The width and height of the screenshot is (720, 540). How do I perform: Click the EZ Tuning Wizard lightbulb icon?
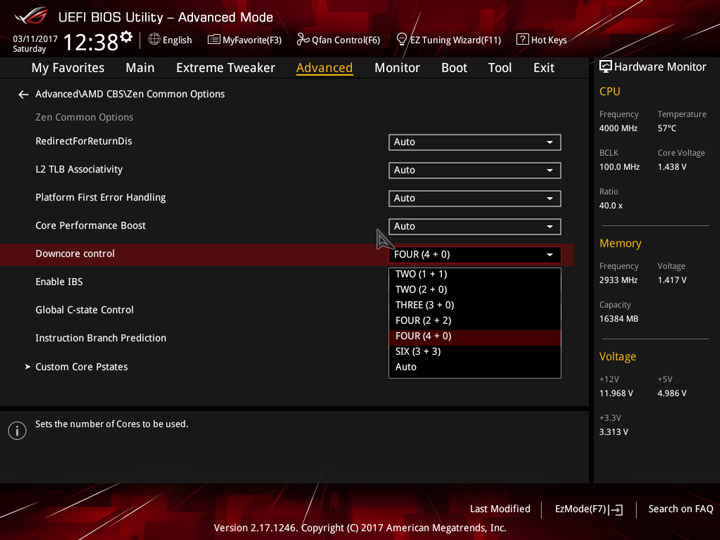(x=401, y=39)
